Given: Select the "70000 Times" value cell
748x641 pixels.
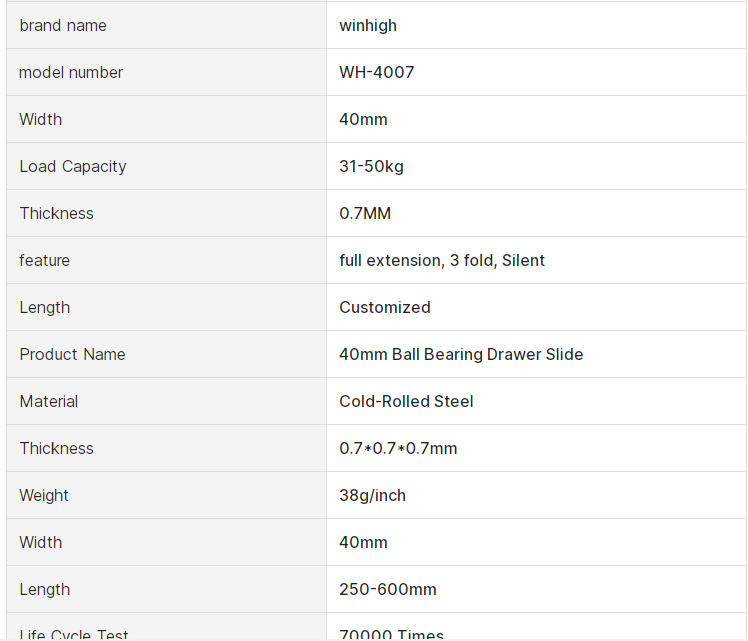Looking at the screenshot, I should tap(391, 634).
